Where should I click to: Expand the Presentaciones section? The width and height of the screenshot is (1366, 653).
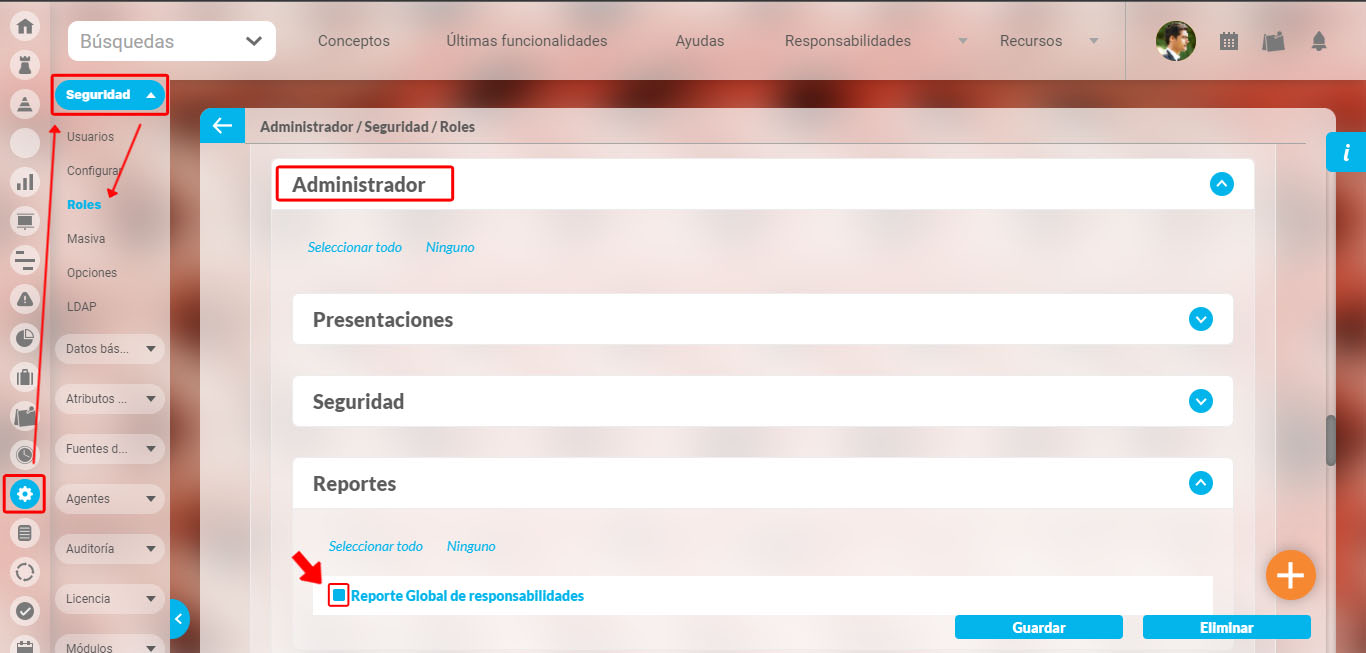tap(1200, 320)
